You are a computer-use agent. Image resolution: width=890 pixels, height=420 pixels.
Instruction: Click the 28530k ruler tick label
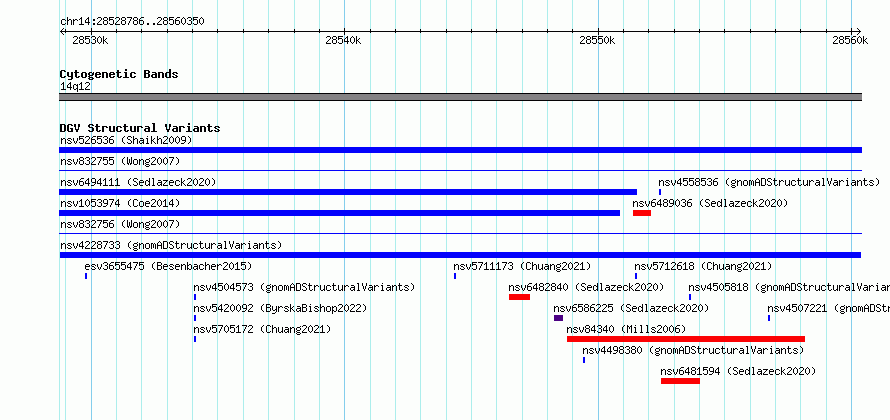(x=90, y=40)
